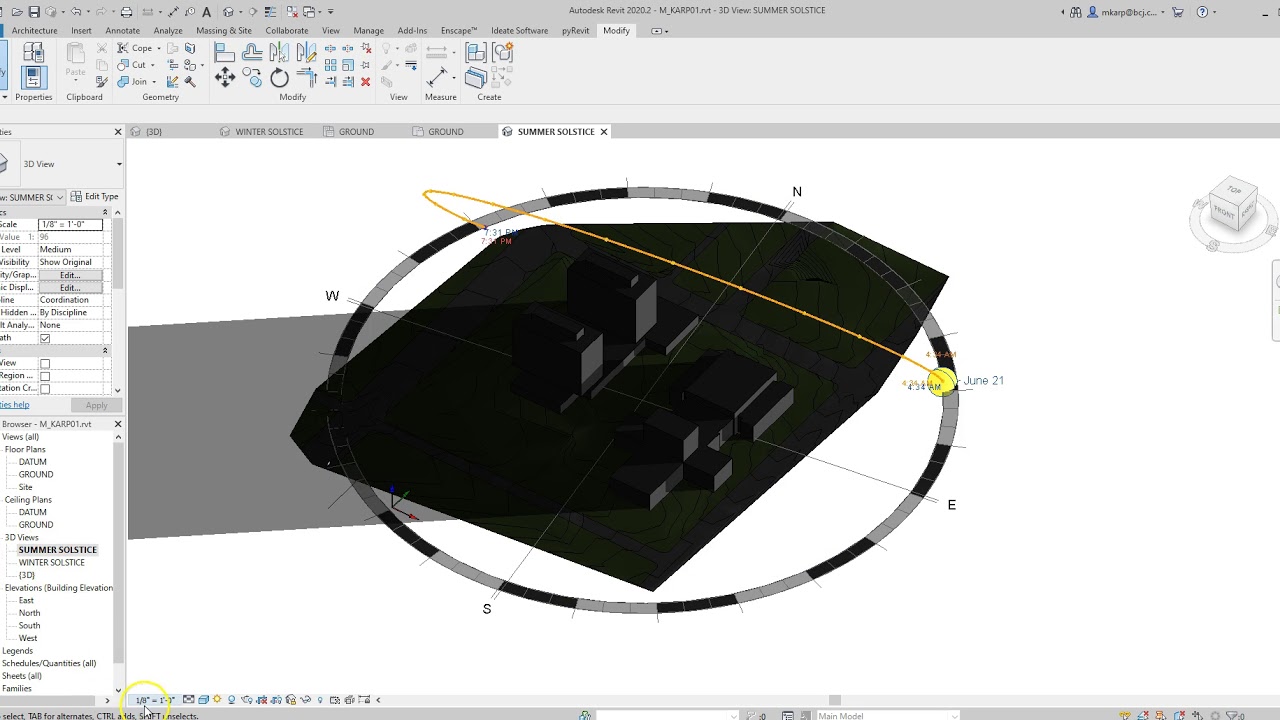Pick the Align tool in Modify panel

(x=225, y=53)
